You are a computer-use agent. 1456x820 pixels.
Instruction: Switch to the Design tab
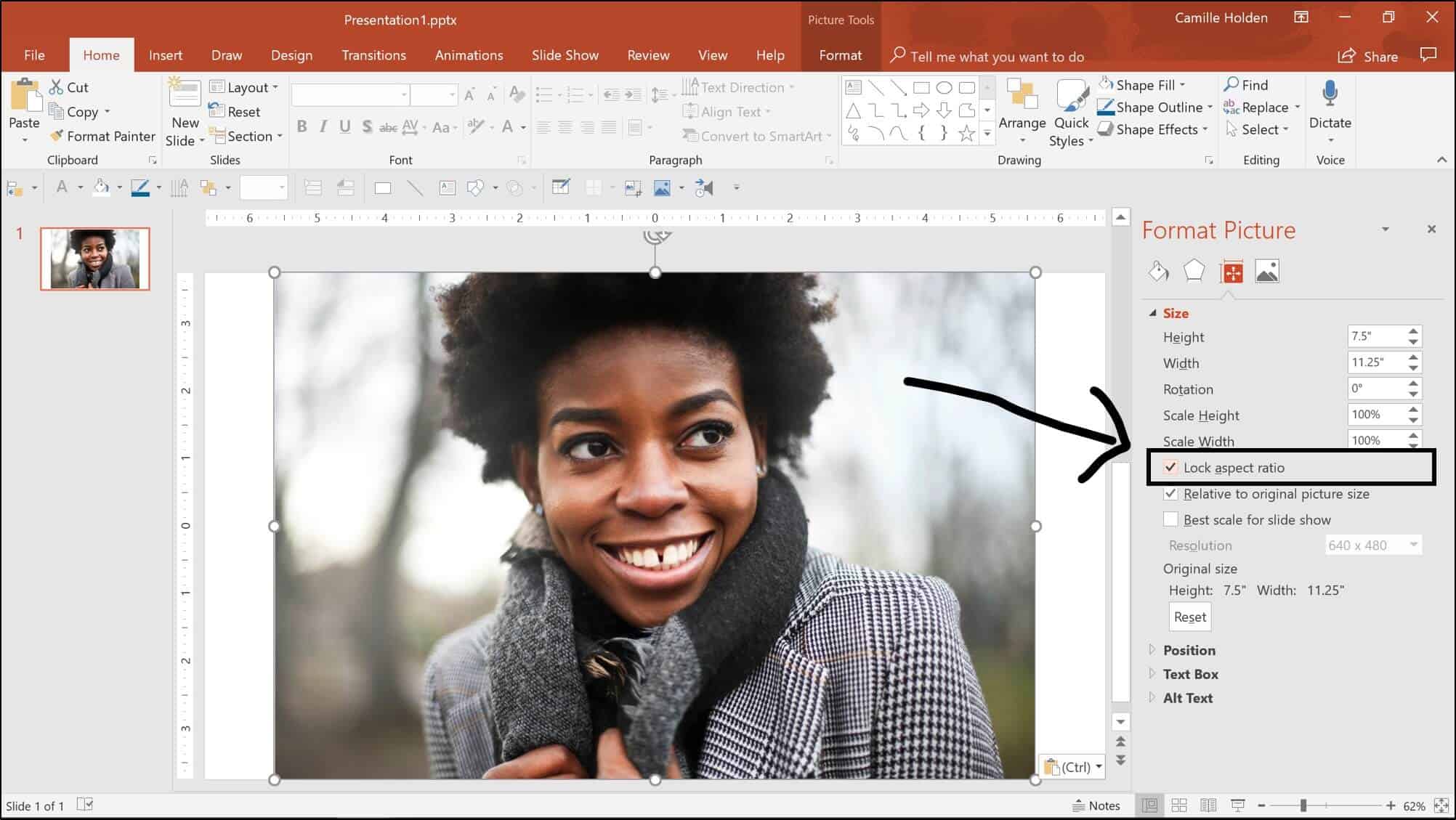[x=291, y=55]
